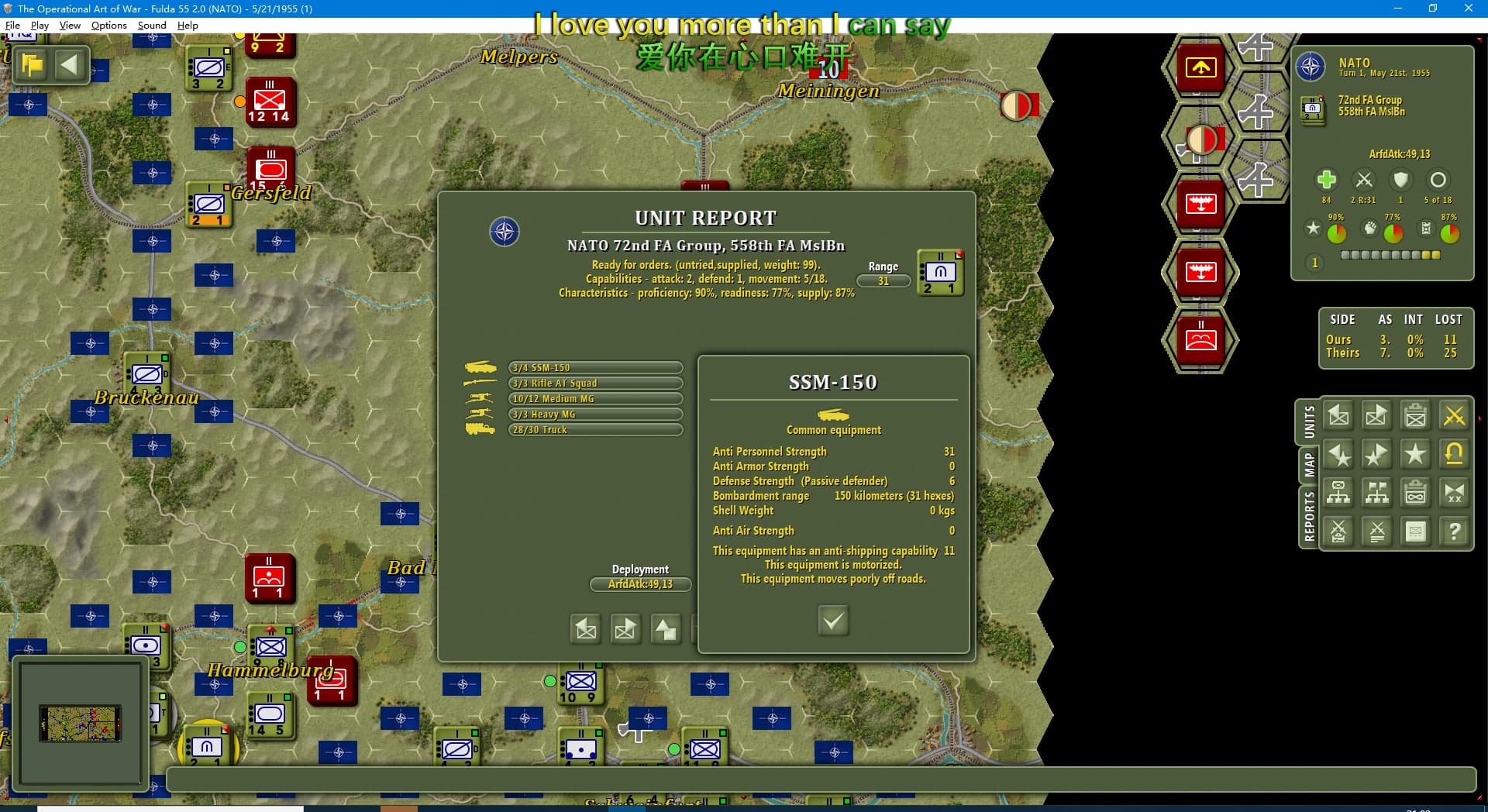This screenshot has width=1488, height=812.
Task: Click previous unit button in Unit Report
Action: (586, 629)
